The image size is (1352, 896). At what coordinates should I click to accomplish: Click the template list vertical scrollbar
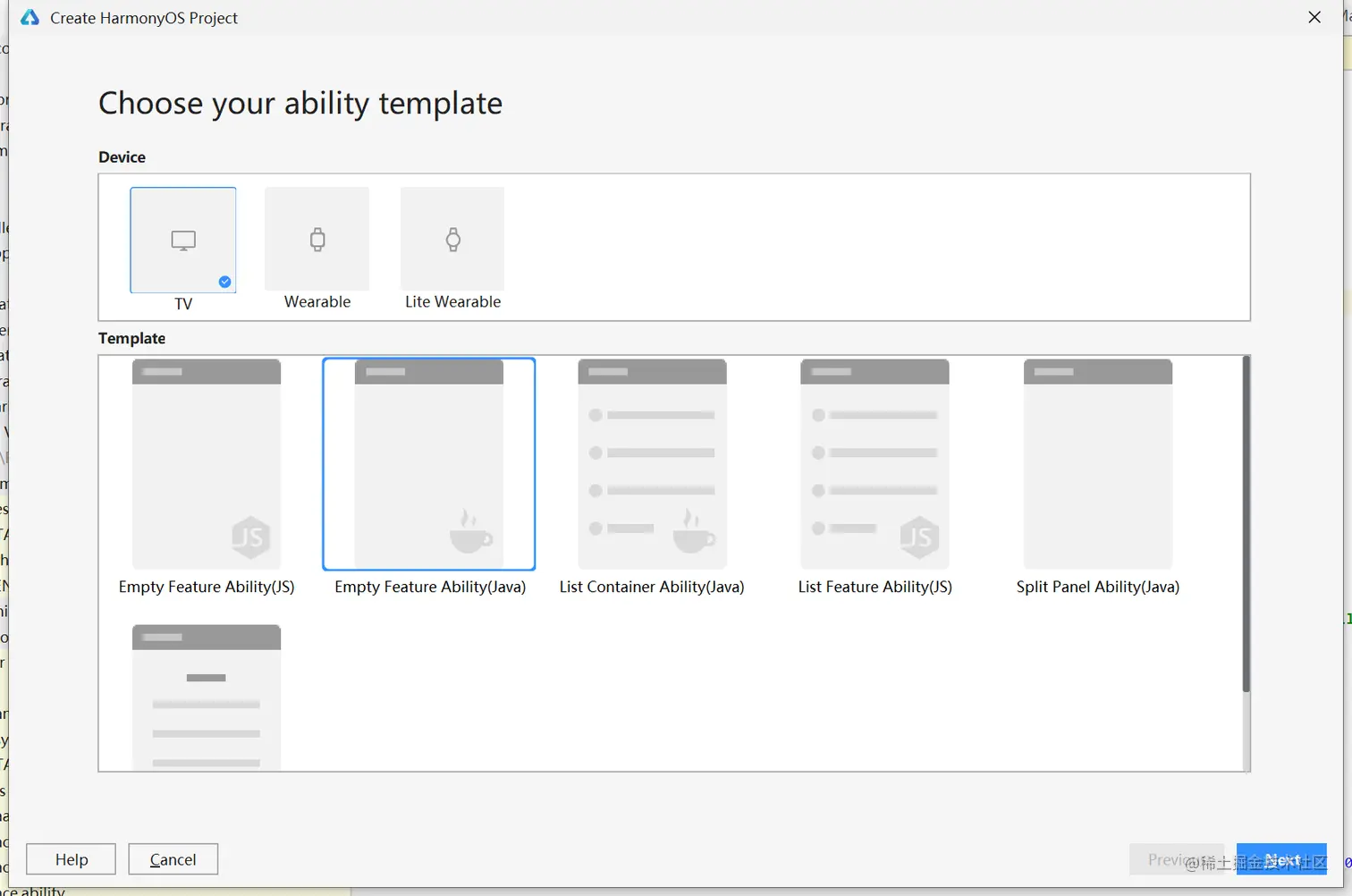click(1246, 524)
